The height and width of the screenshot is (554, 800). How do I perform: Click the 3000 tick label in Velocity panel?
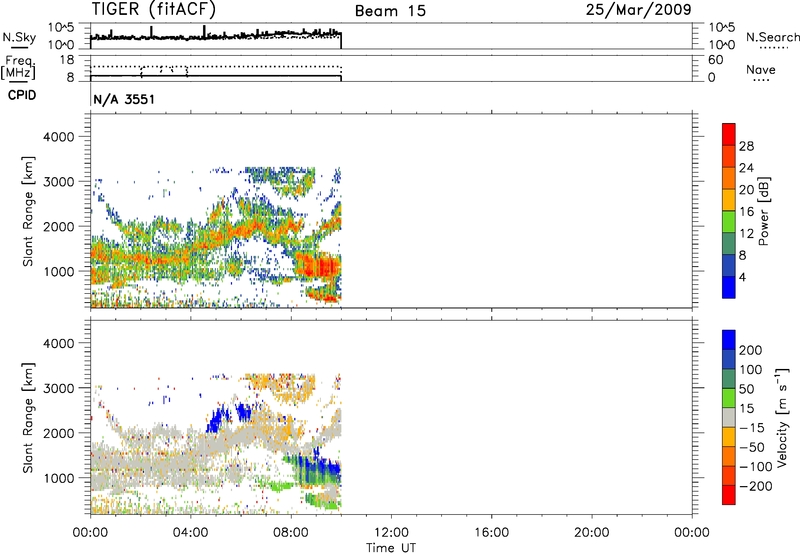(58, 388)
